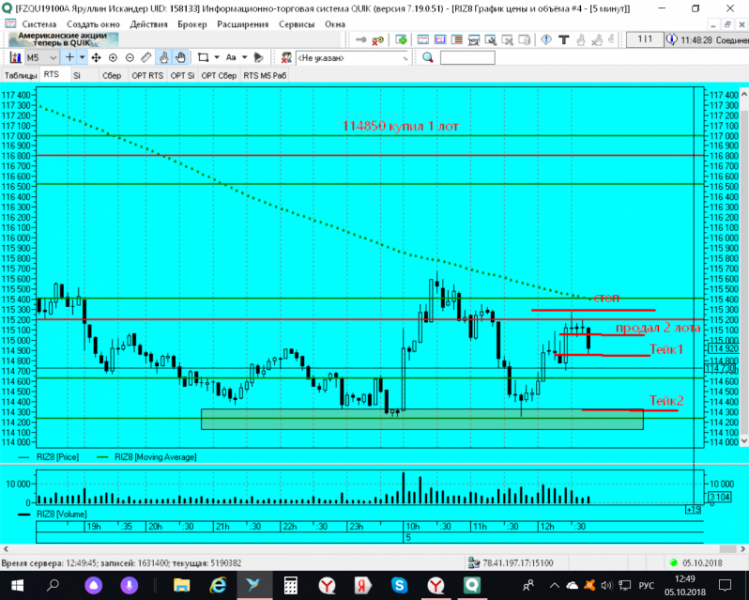749x600 pixels.
Task: Toggle the pointing hand tool button
Action: pos(163,58)
